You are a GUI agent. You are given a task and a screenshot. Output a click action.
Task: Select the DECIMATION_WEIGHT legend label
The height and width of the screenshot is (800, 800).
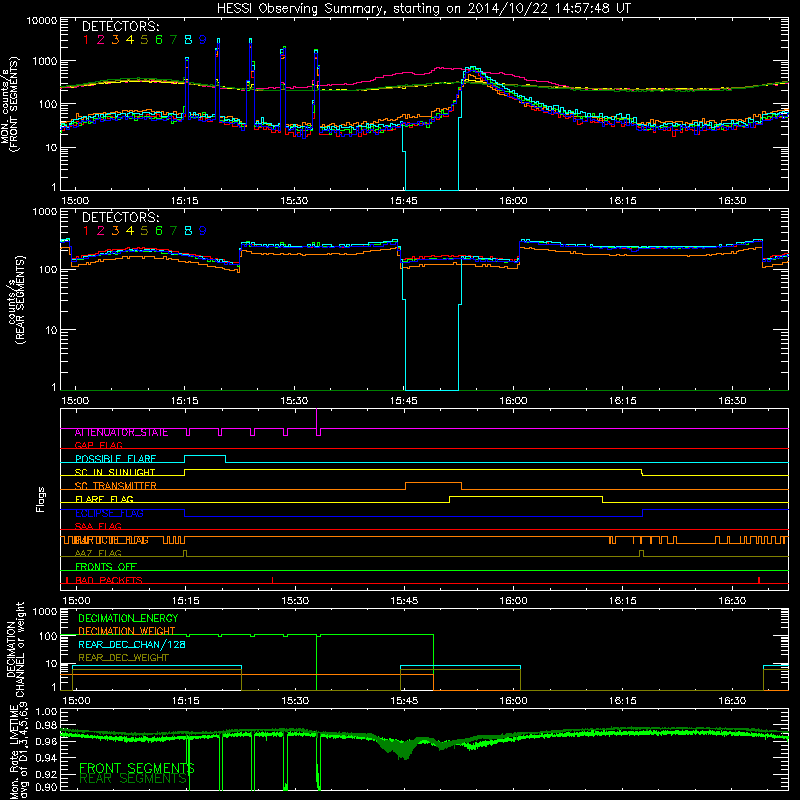coord(127,631)
